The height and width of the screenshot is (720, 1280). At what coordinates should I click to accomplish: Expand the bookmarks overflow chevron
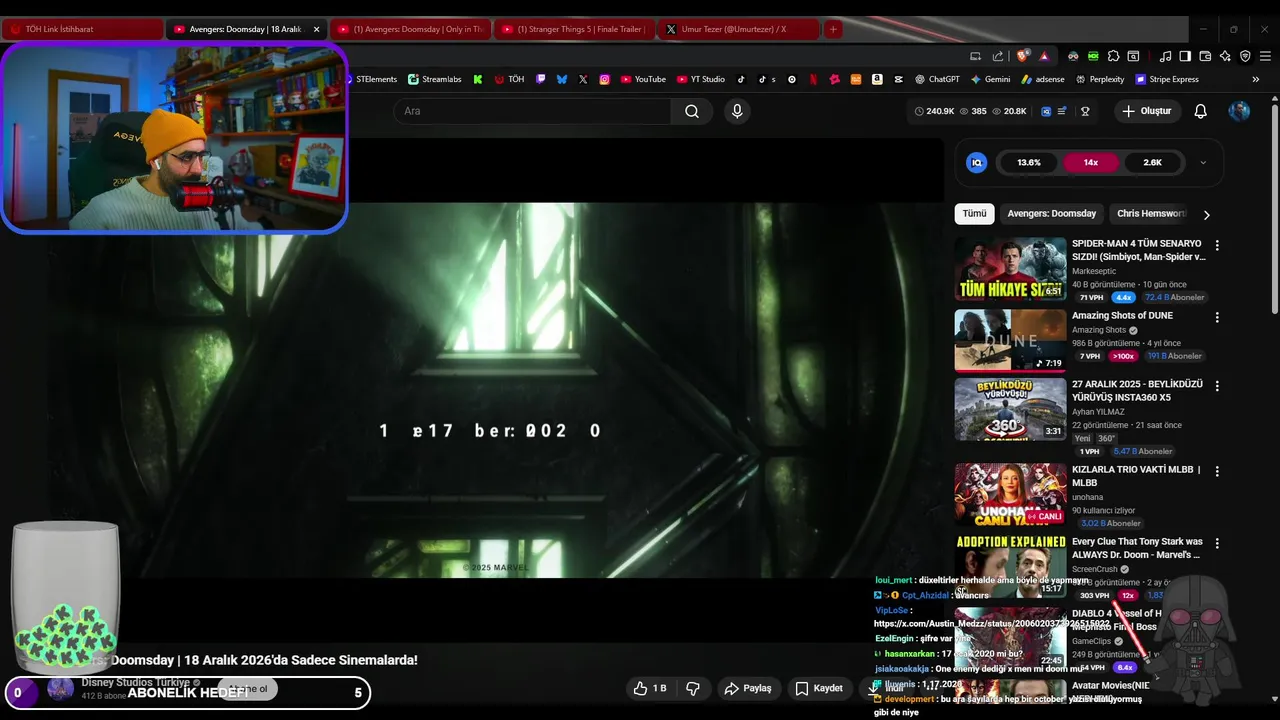pos(1255,79)
